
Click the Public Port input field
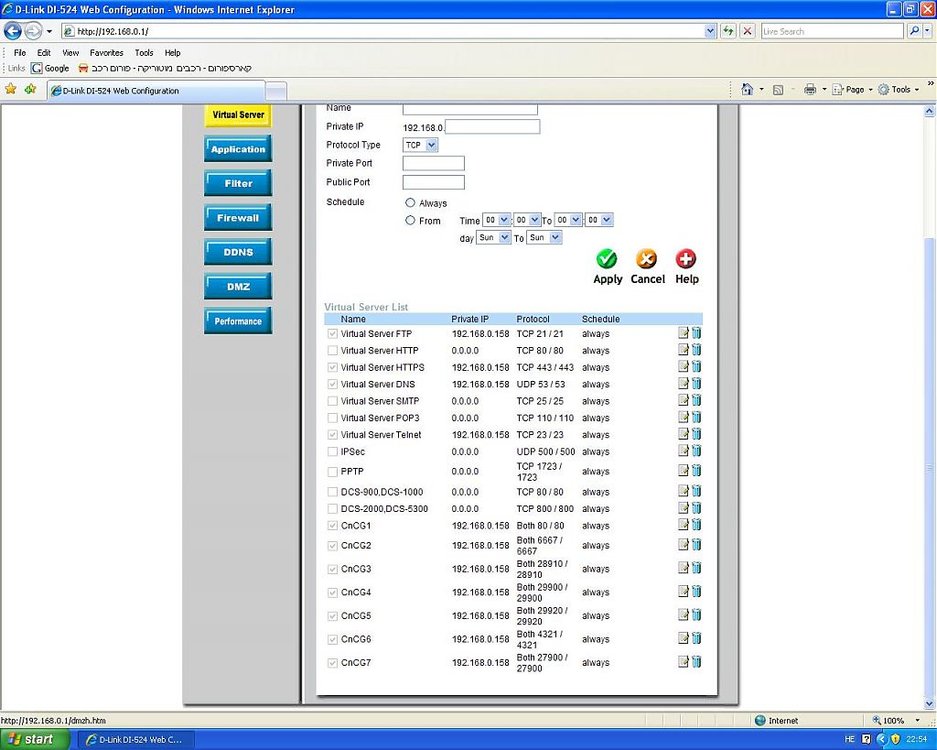(x=433, y=182)
